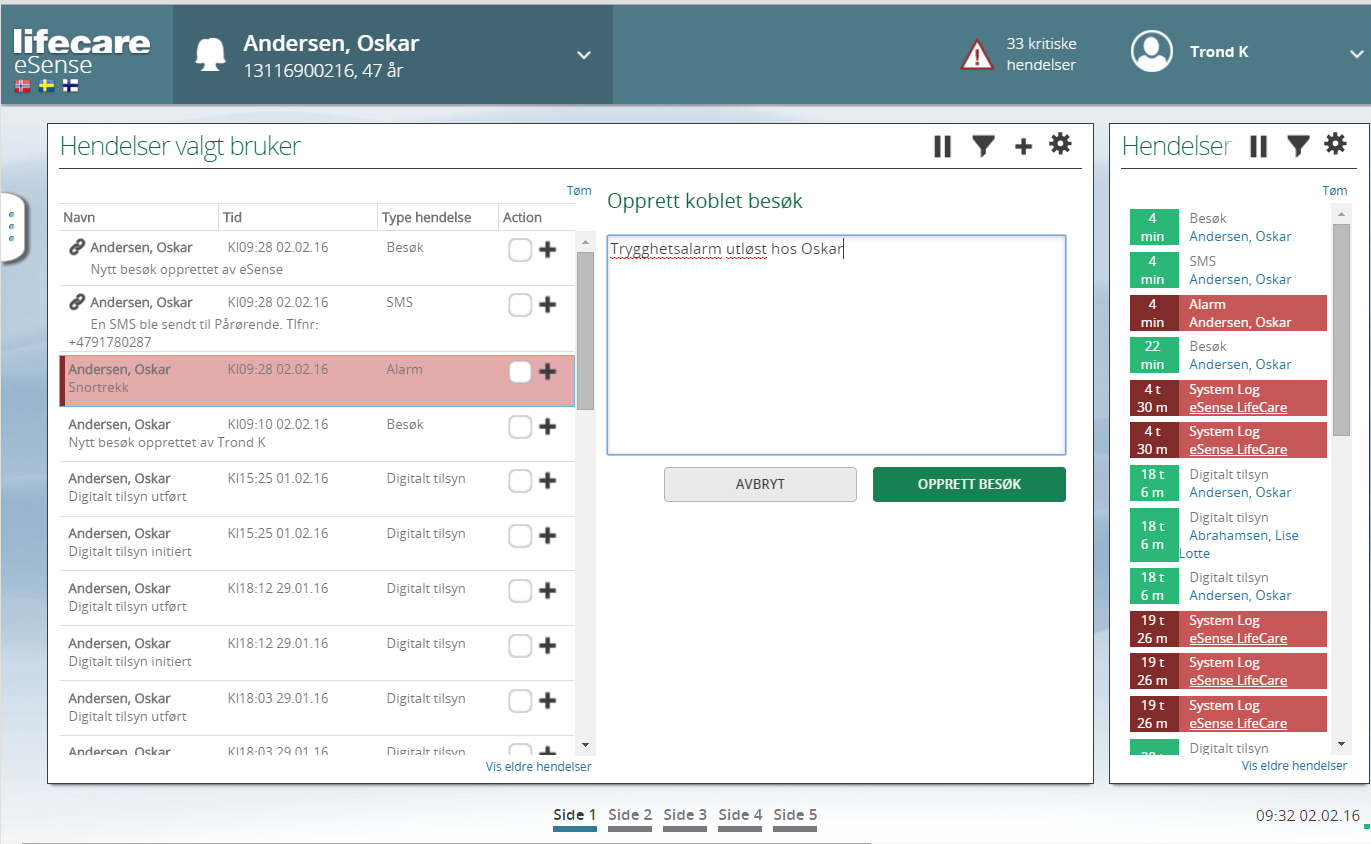Click plus action on 'Digitalt tilsyn initiert' Kl18:12 row

(x=547, y=646)
